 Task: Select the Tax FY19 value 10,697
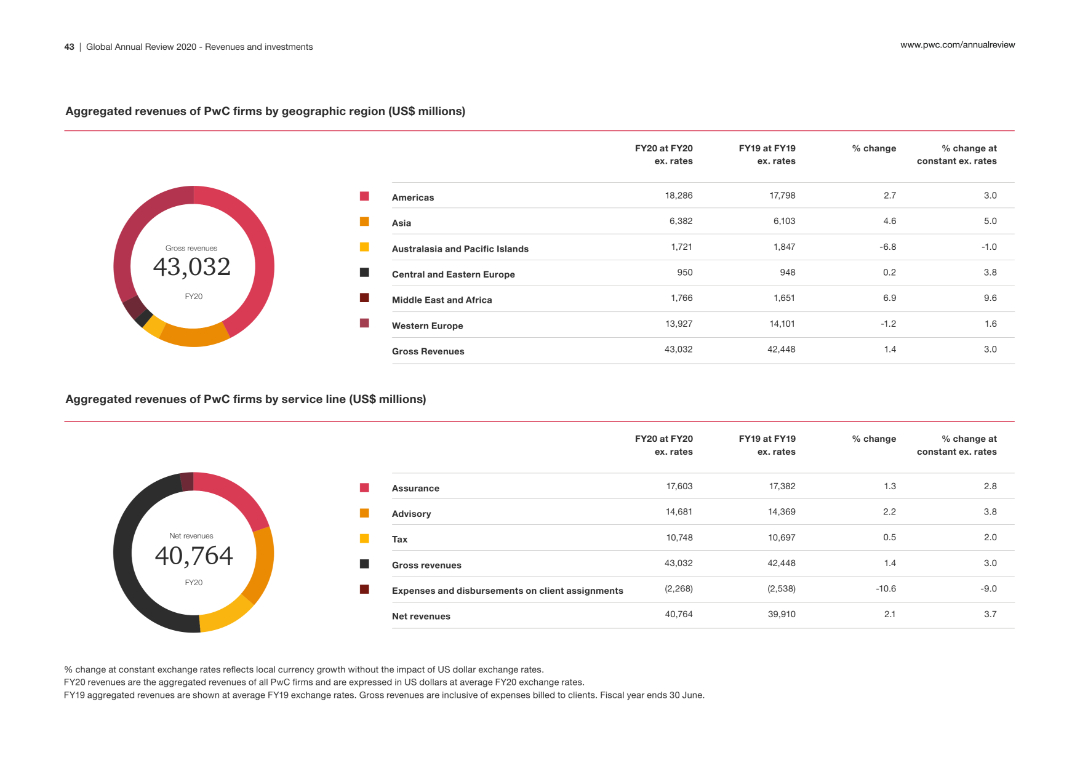782,537
